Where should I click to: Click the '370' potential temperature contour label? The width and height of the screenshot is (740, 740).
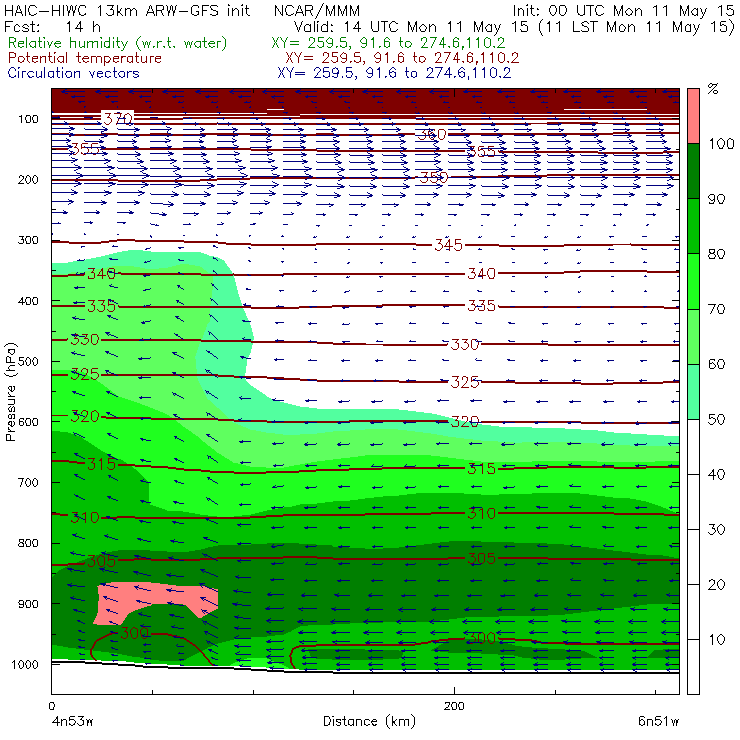tap(118, 118)
